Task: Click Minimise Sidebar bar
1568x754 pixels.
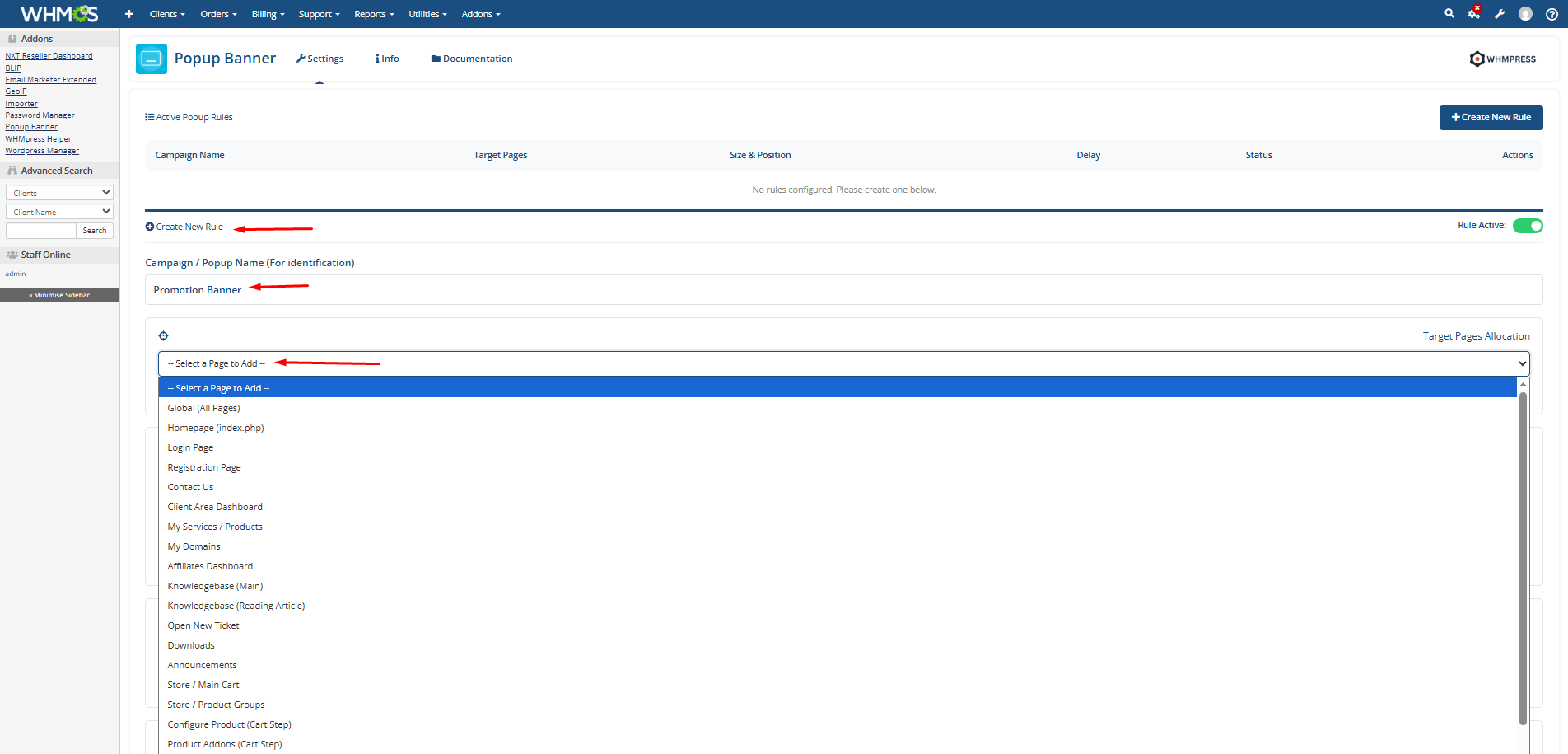Action: [x=59, y=295]
